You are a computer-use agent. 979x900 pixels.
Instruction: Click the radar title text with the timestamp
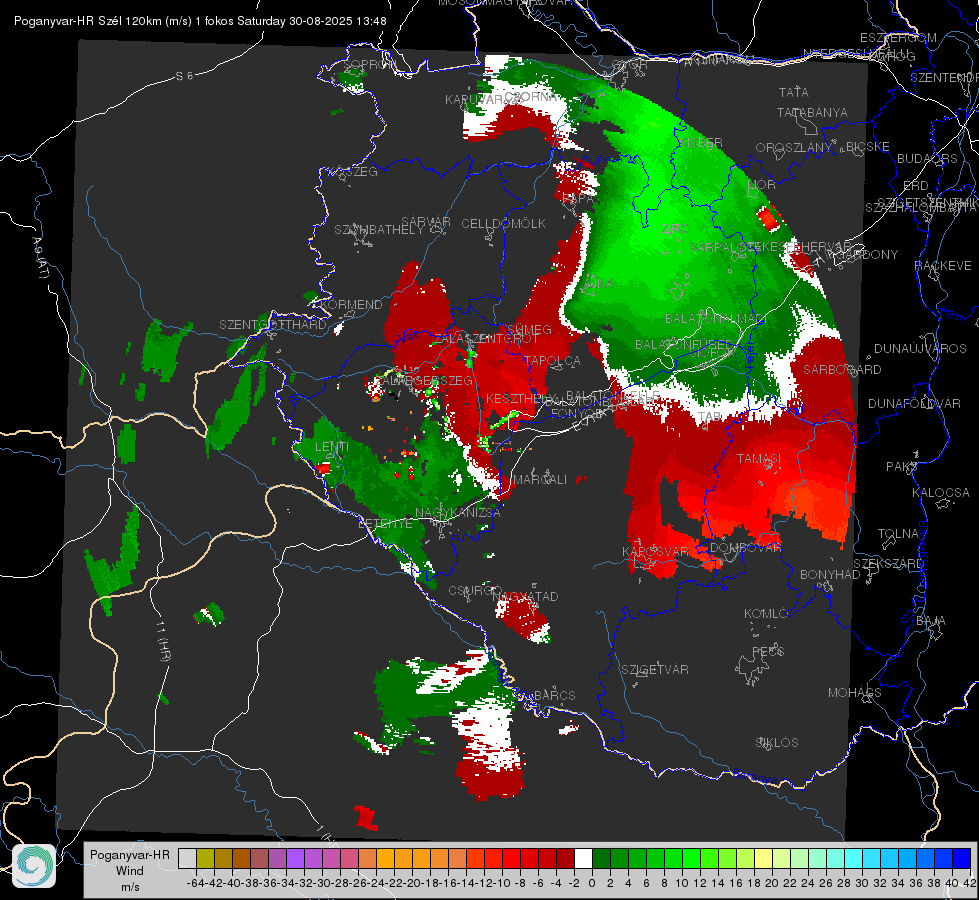tap(200, 21)
